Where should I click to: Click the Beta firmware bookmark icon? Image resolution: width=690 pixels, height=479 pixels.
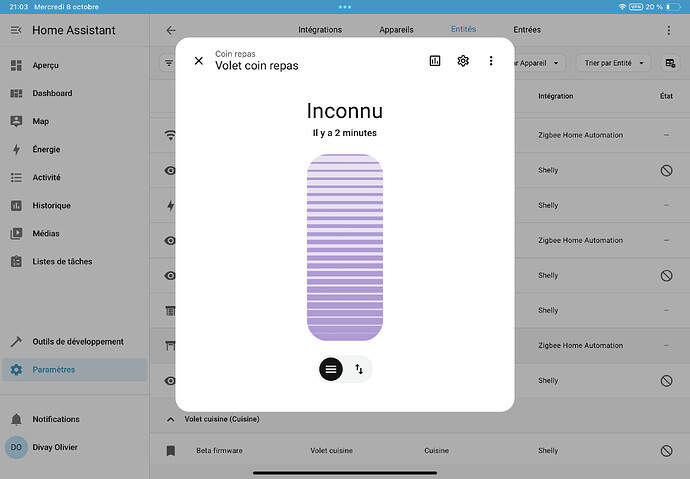(x=171, y=450)
